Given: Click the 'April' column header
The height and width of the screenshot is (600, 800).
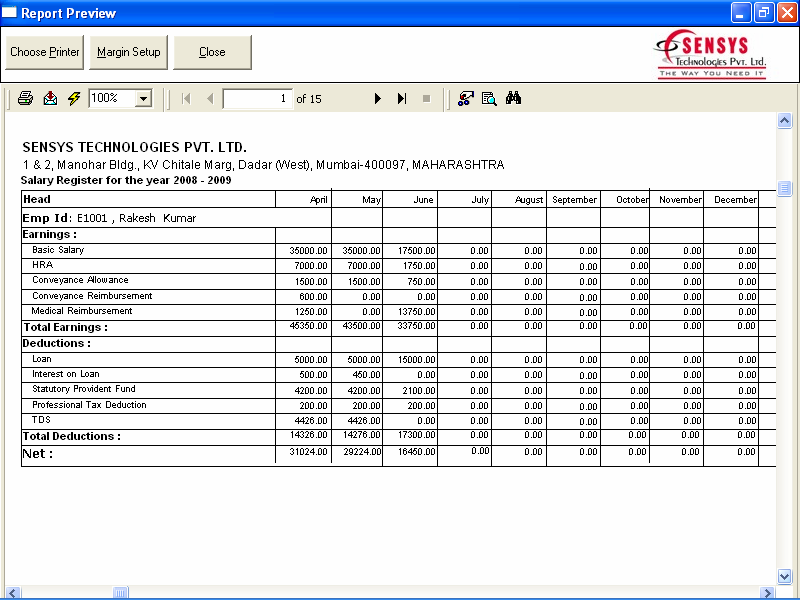Looking at the screenshot, I should coord(319,200).
